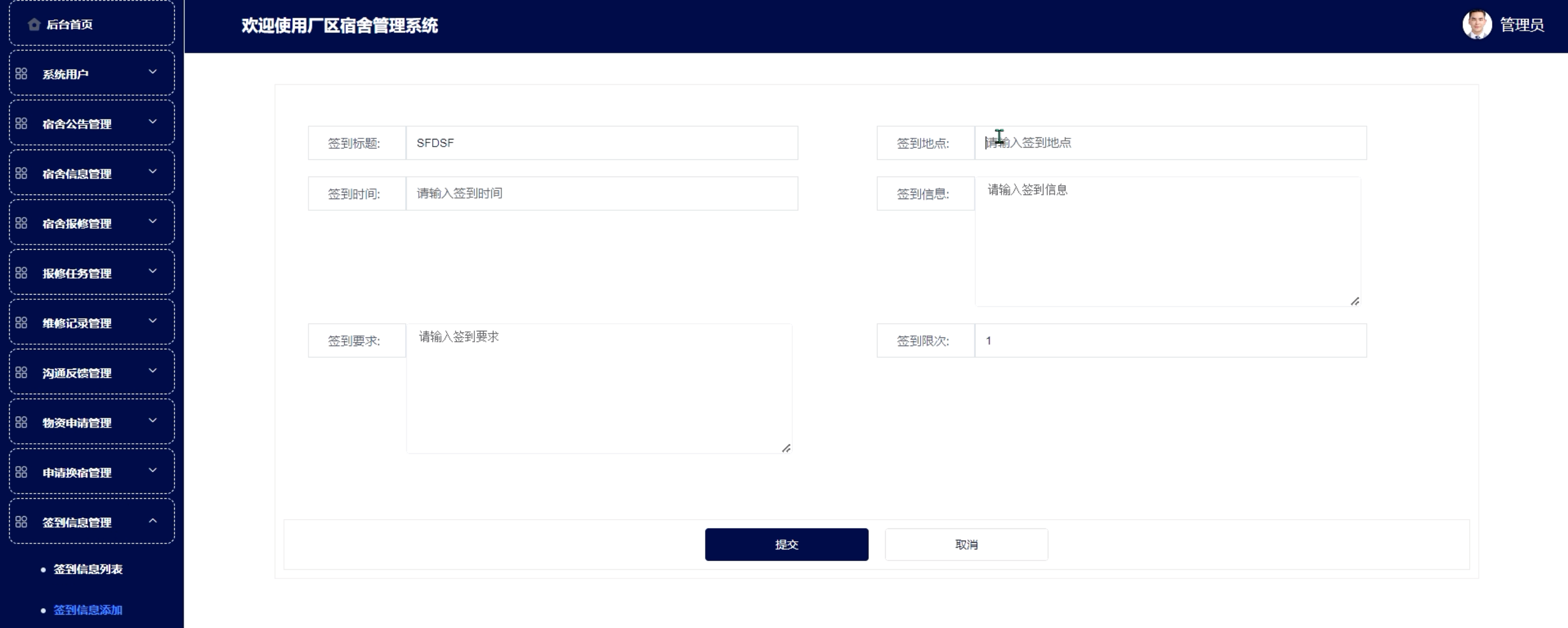Viewport: 1568px width, 628px height.
Task: Open the 签到信息列表 submenu item
Action: pyautogui.click(x=88, y=569)
